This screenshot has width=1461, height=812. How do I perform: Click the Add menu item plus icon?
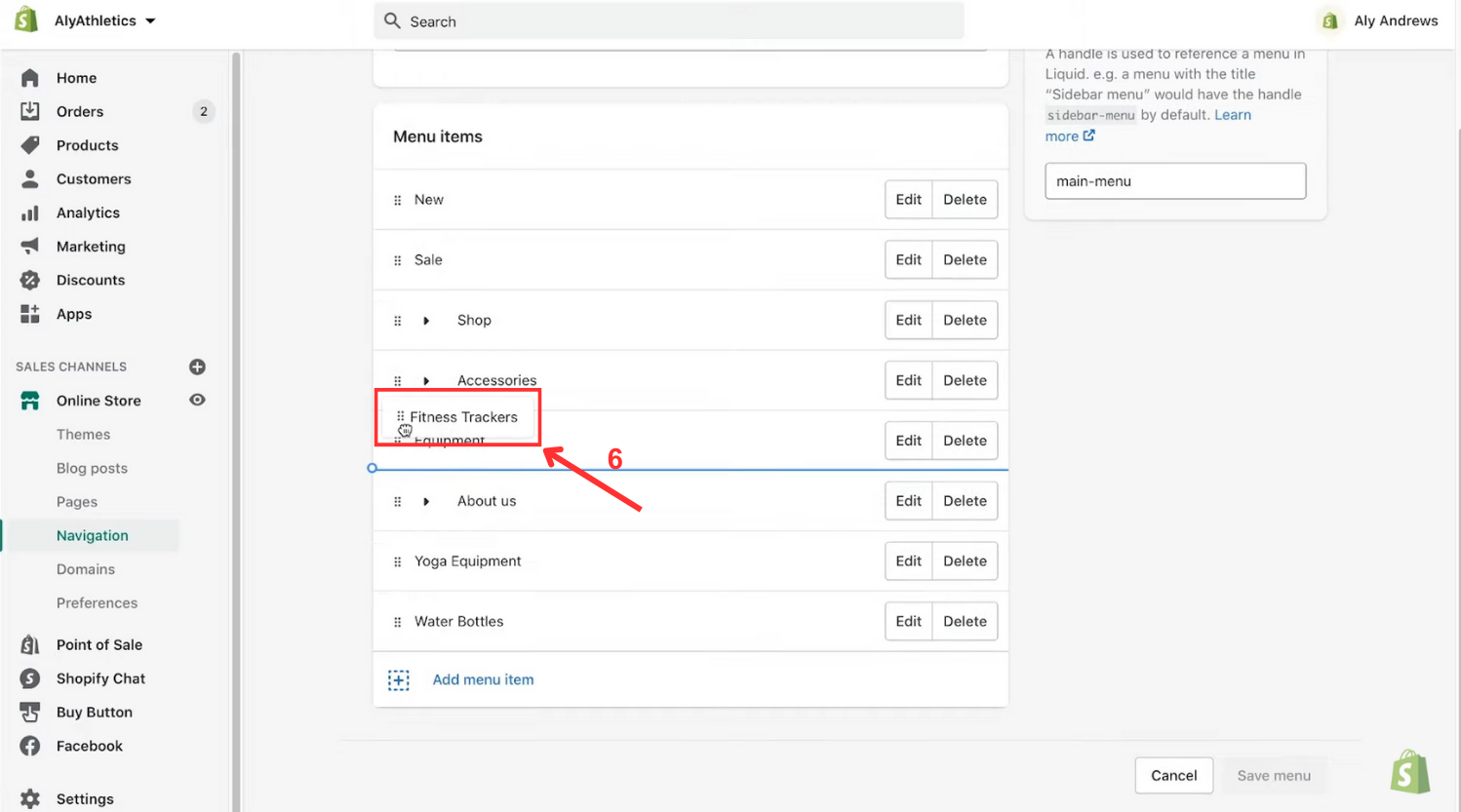click(399, 679)
